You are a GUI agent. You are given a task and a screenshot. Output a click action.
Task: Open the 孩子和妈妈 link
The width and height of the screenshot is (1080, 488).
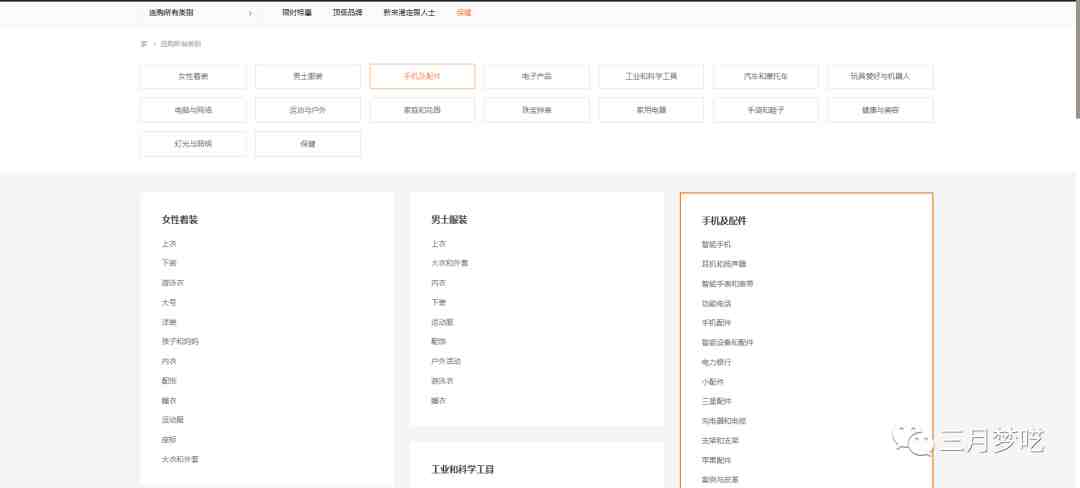tap(180, 341)
